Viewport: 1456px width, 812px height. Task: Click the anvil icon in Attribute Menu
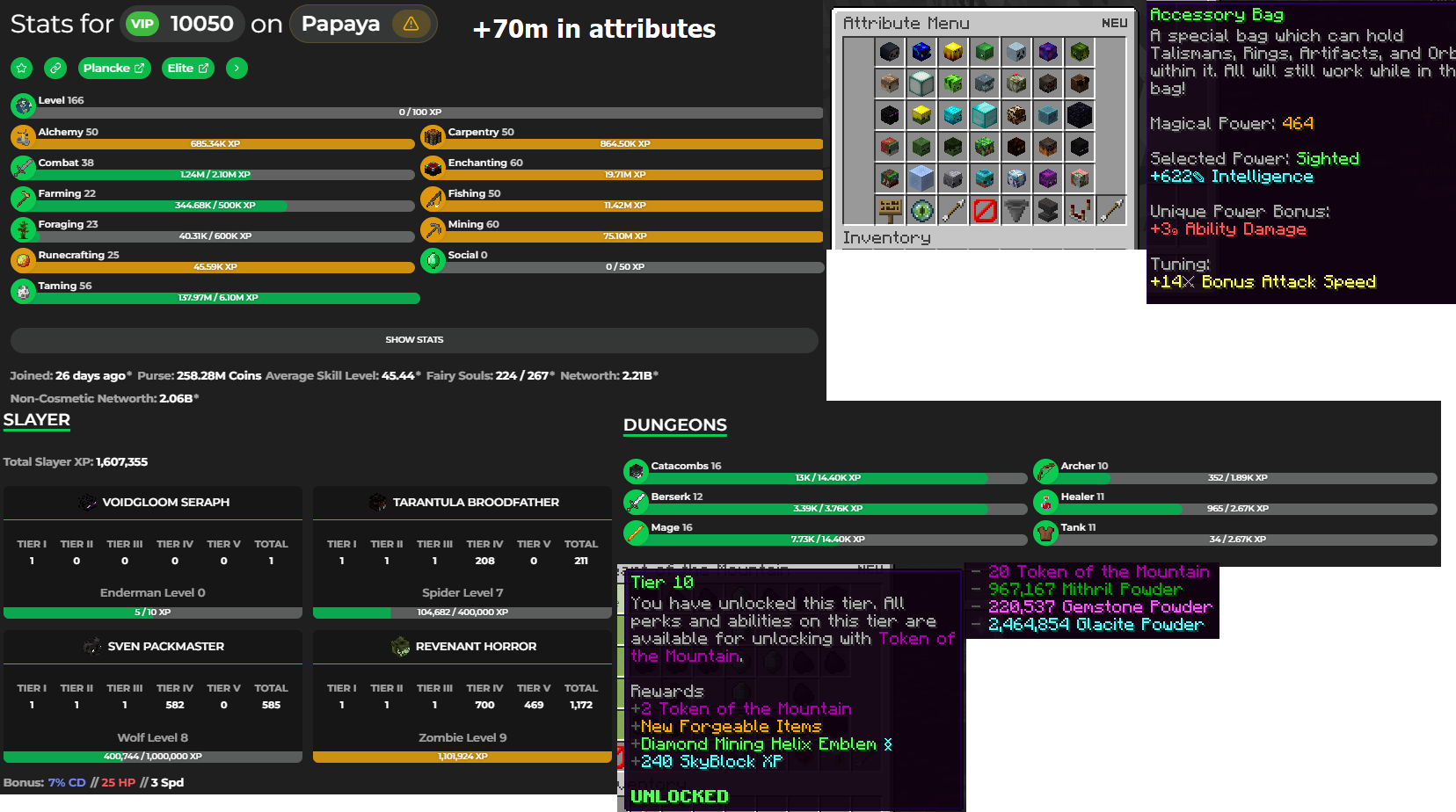1048,210
